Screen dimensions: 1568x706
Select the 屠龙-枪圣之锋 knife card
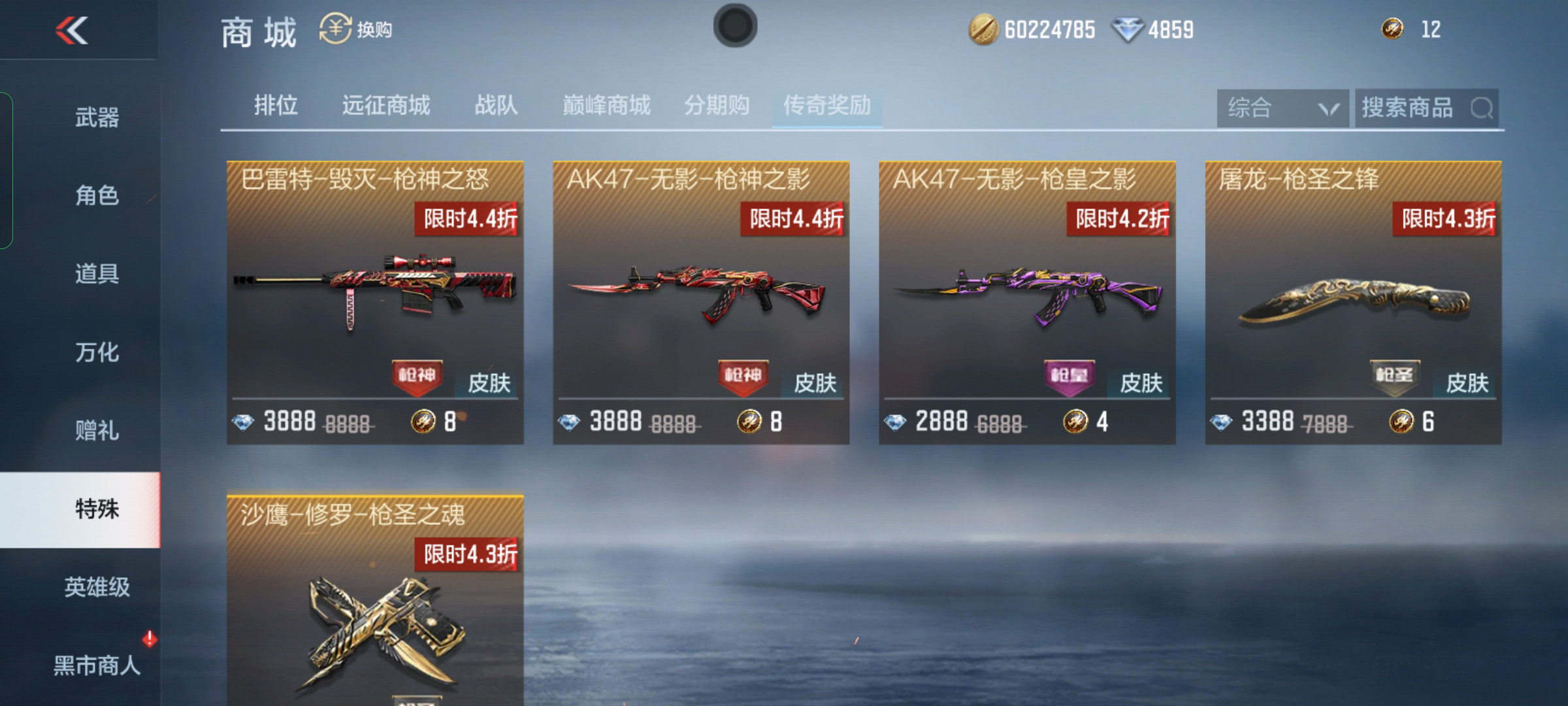tap(1353, 303)
